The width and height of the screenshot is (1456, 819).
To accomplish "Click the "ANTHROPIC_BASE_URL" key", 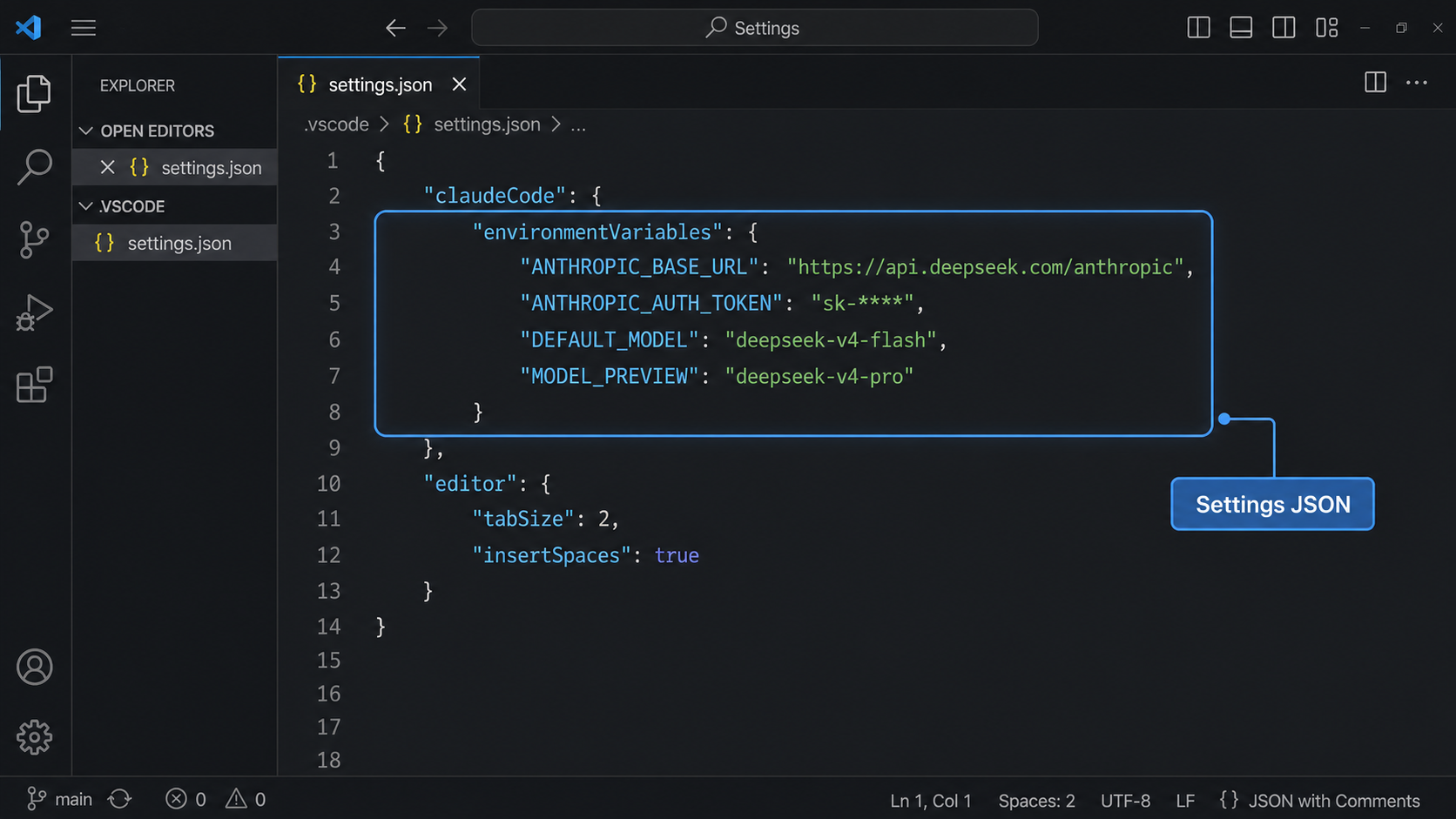I will (639, 267).
